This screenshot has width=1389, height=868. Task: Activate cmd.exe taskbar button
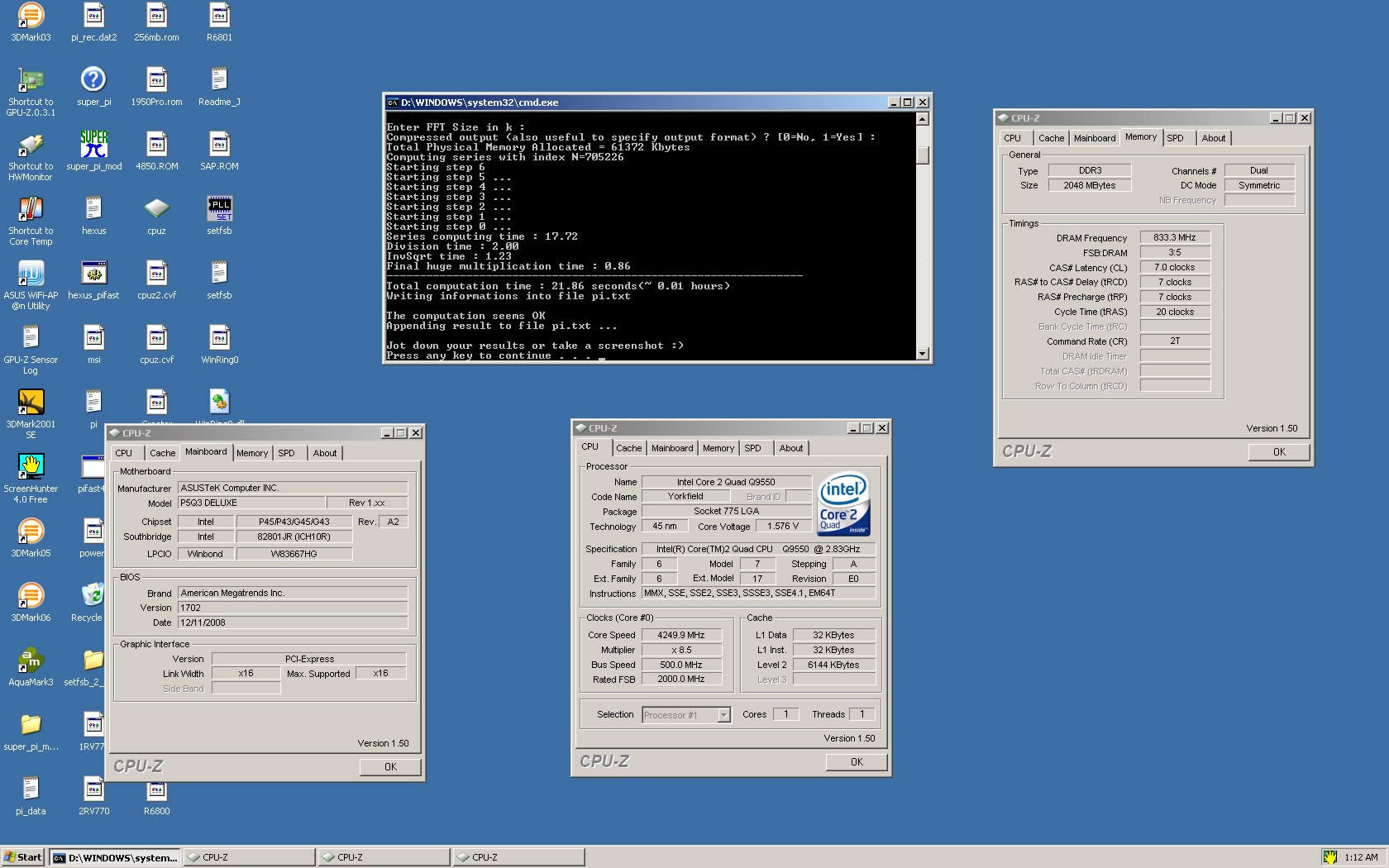(115, 857)
